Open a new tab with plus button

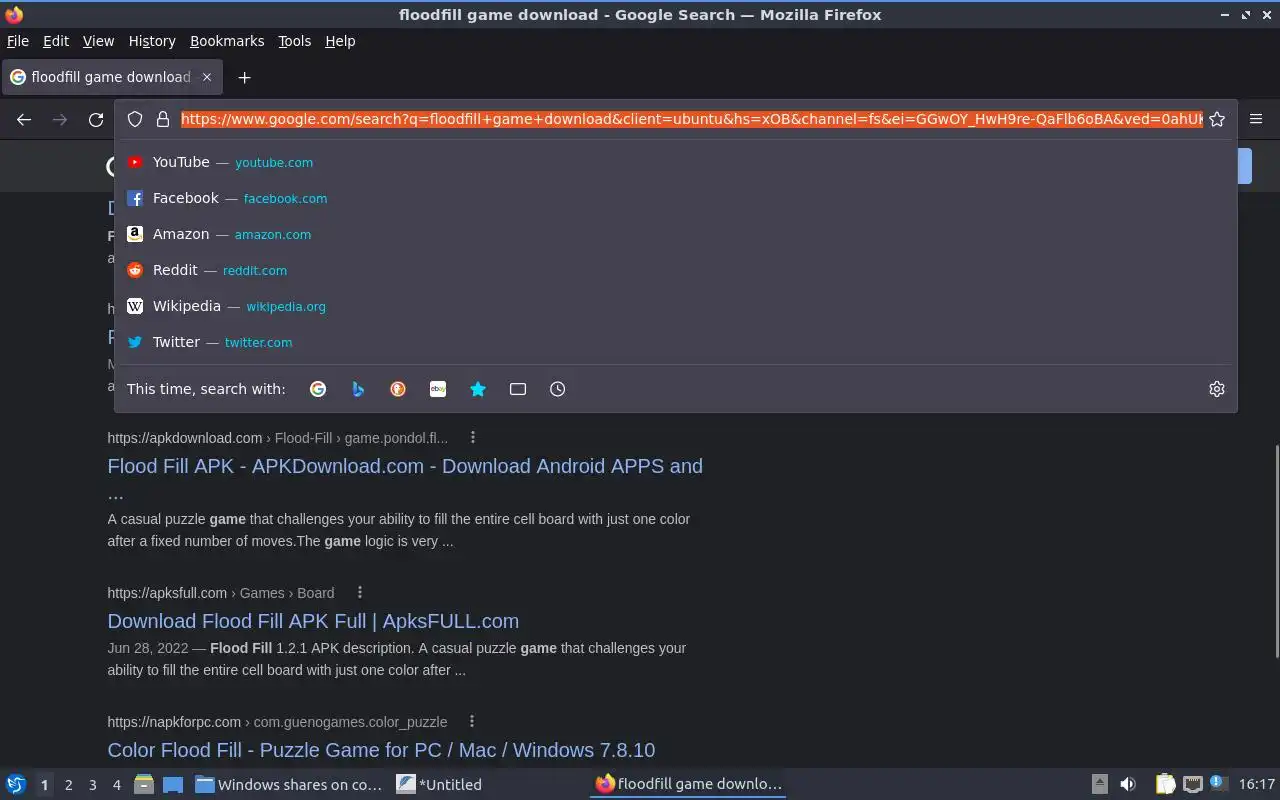[244, 77]
